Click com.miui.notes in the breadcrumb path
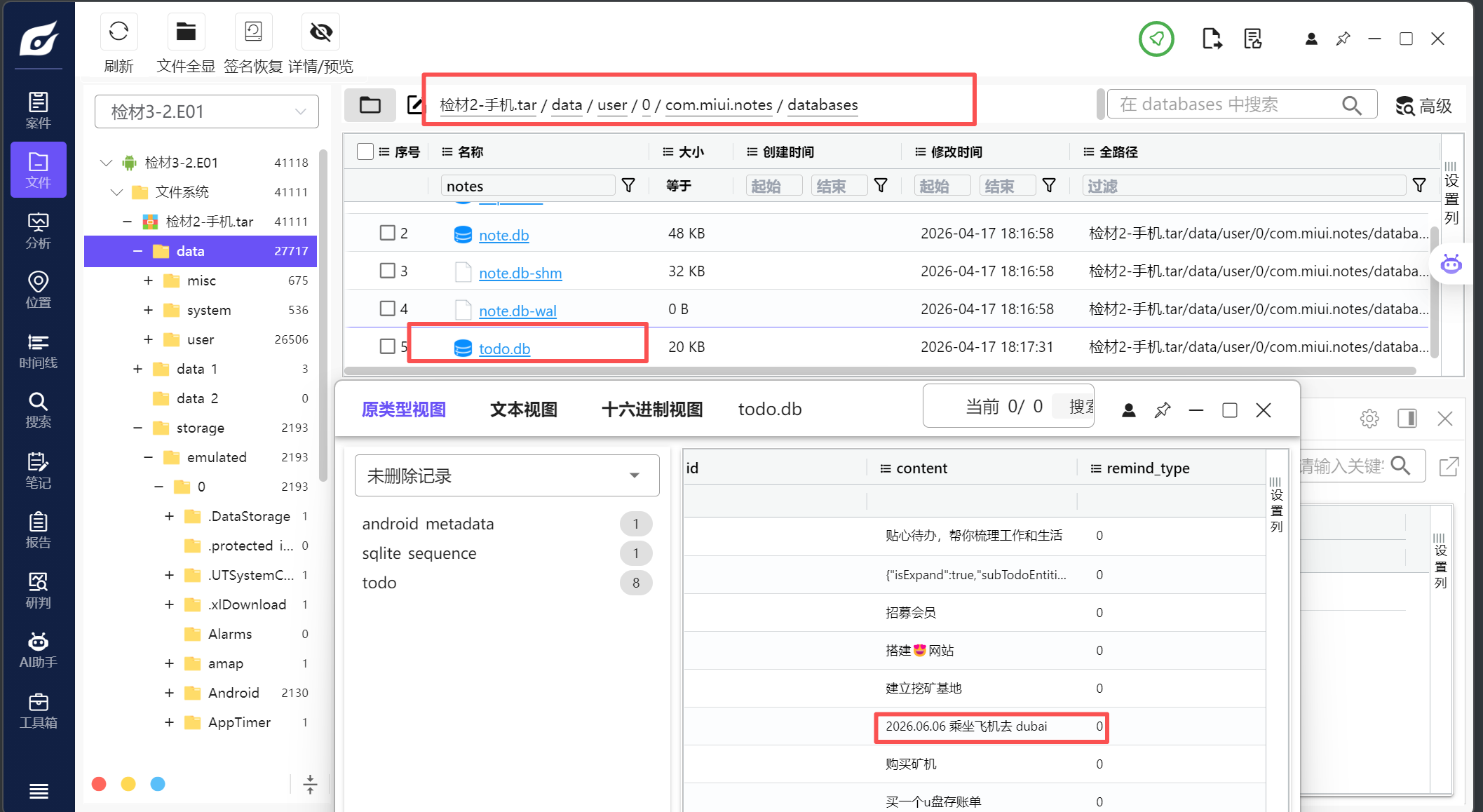The height and width of the screenshot is (812, 1483). click(x=719, y=104)
